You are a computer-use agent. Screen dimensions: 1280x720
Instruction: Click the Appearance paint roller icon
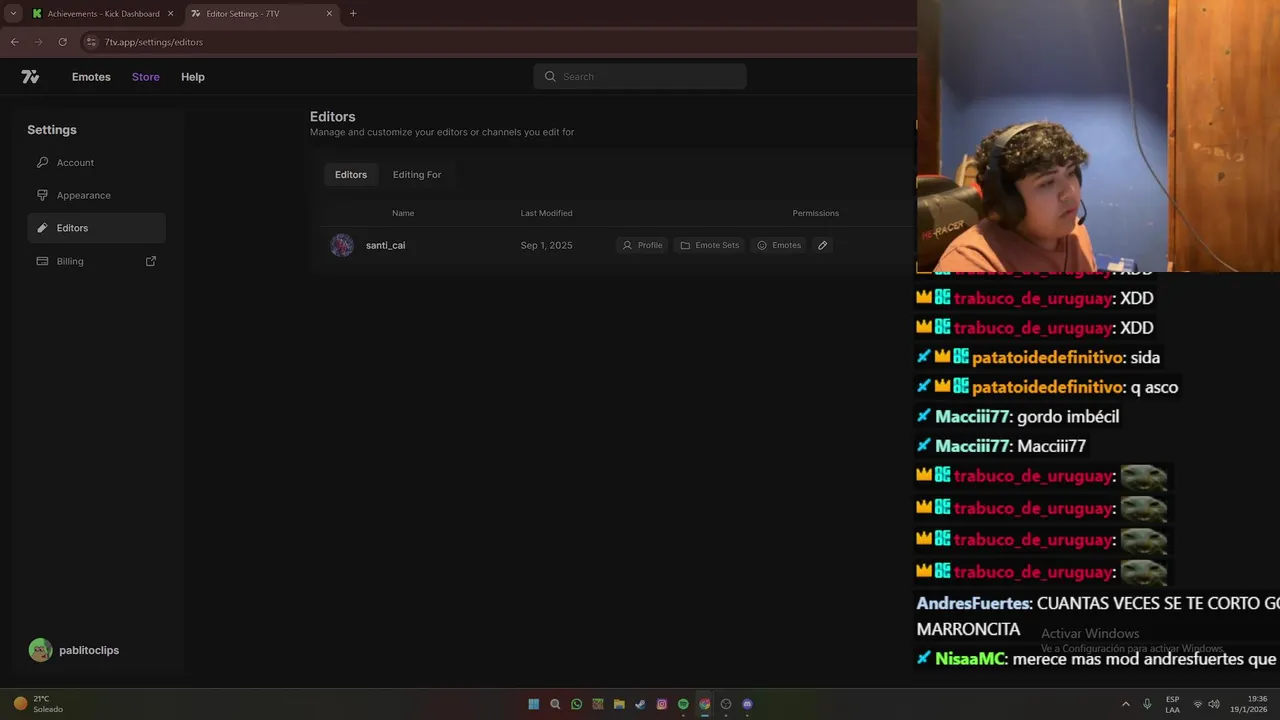(x=42, y=195)
